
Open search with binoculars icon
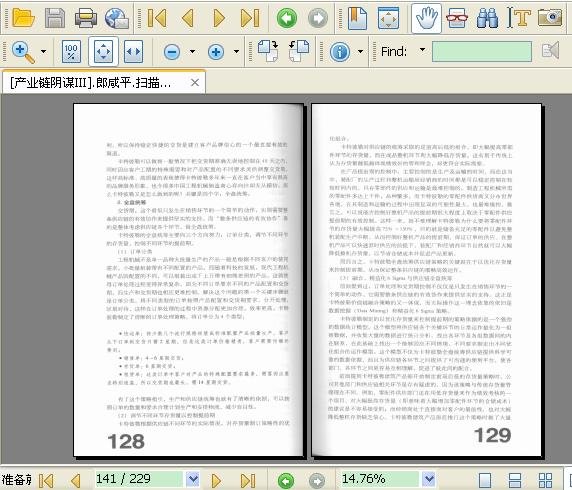click(487, 18)
